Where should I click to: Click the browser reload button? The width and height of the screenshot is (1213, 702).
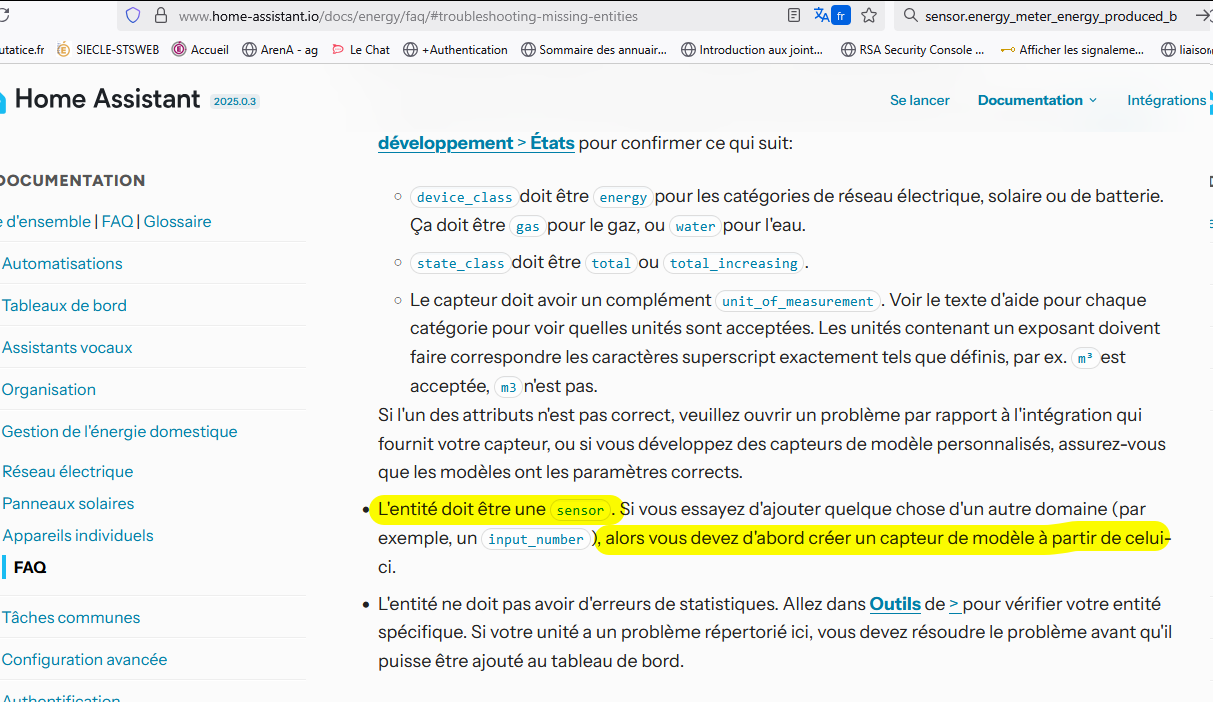click(x=7, y=16)
